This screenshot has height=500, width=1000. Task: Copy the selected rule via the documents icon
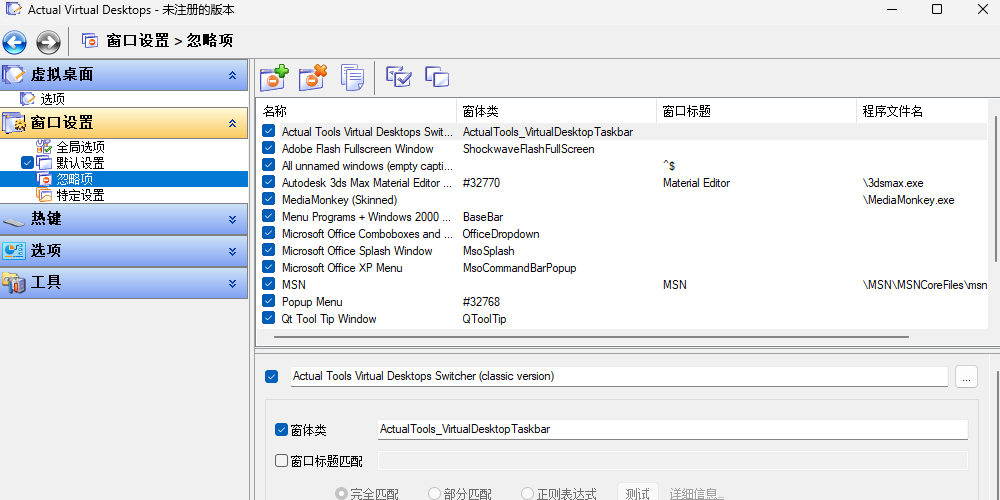point(352,77)
